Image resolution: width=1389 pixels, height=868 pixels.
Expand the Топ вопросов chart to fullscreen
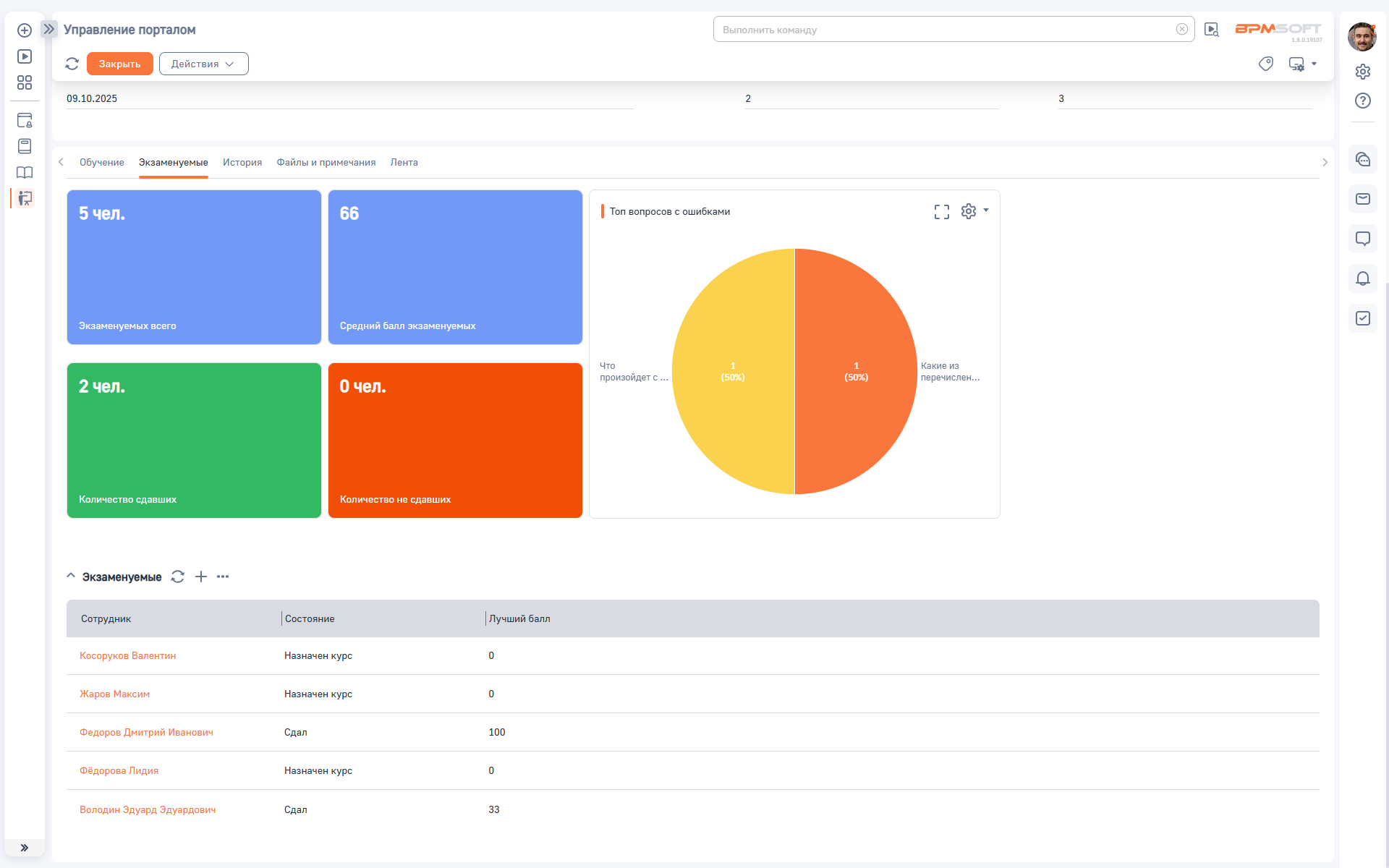(941, 211)
